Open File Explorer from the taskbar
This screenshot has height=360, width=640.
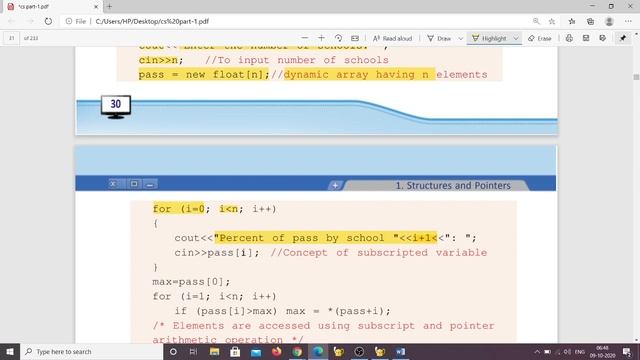[214, 351]
